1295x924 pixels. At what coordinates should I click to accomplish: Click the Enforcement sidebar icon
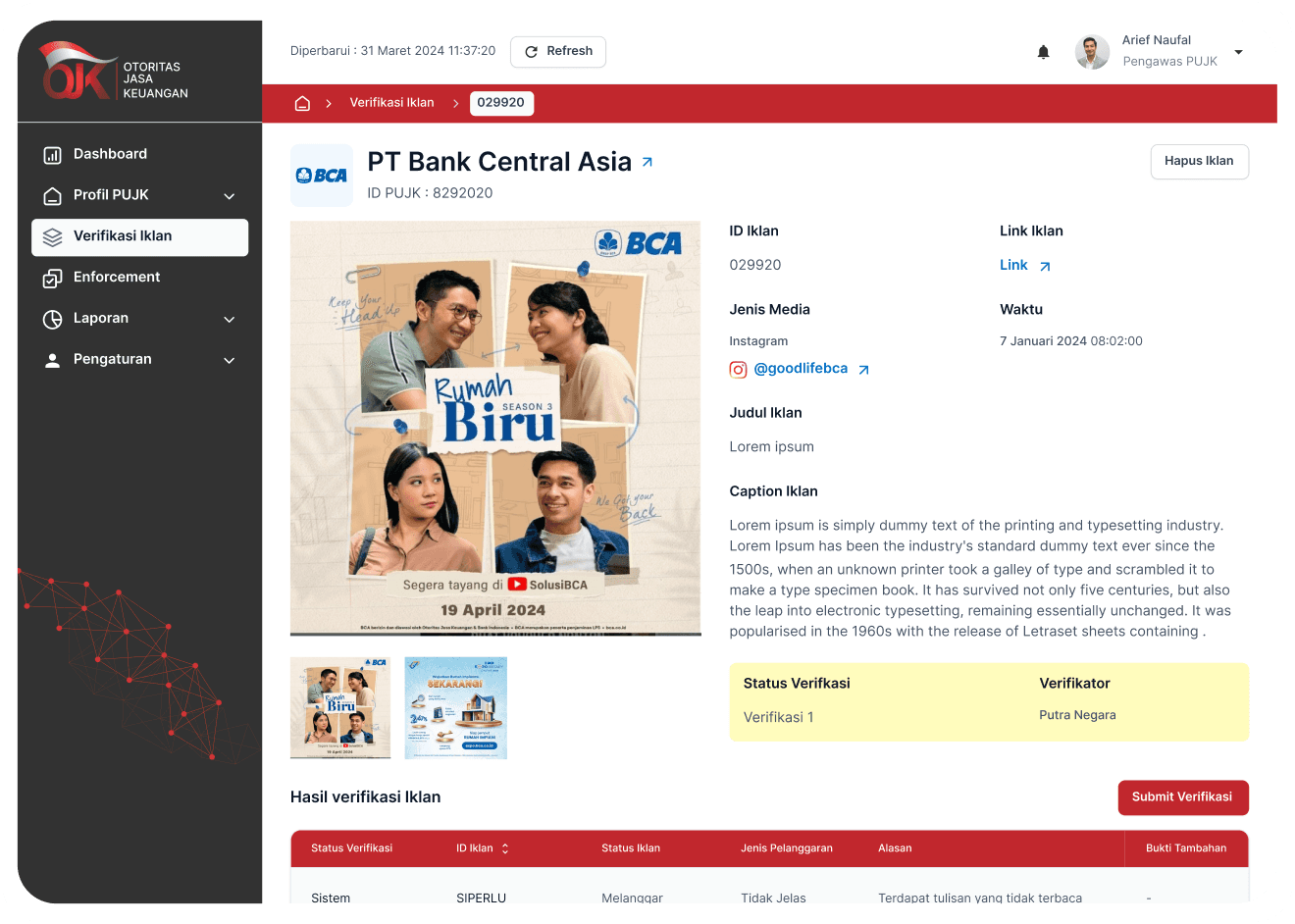[53, 279]
